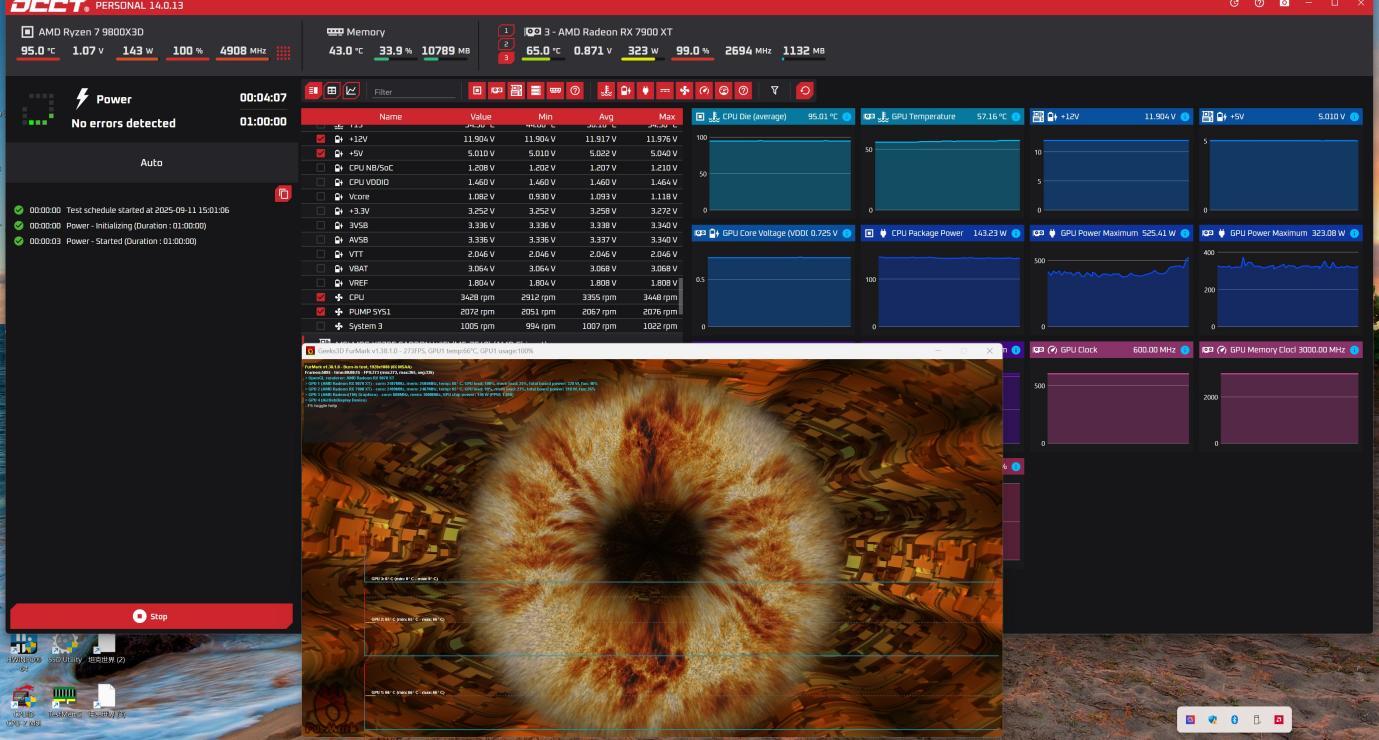Open the SSD Utility desktop shortcut

click(65, 648)
